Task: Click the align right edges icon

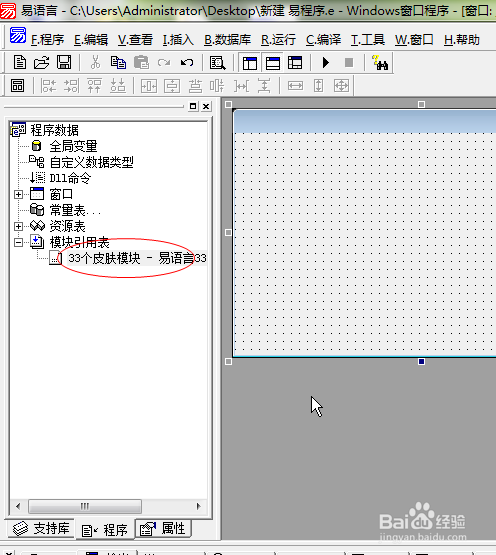Action: (x=71, y=86)
